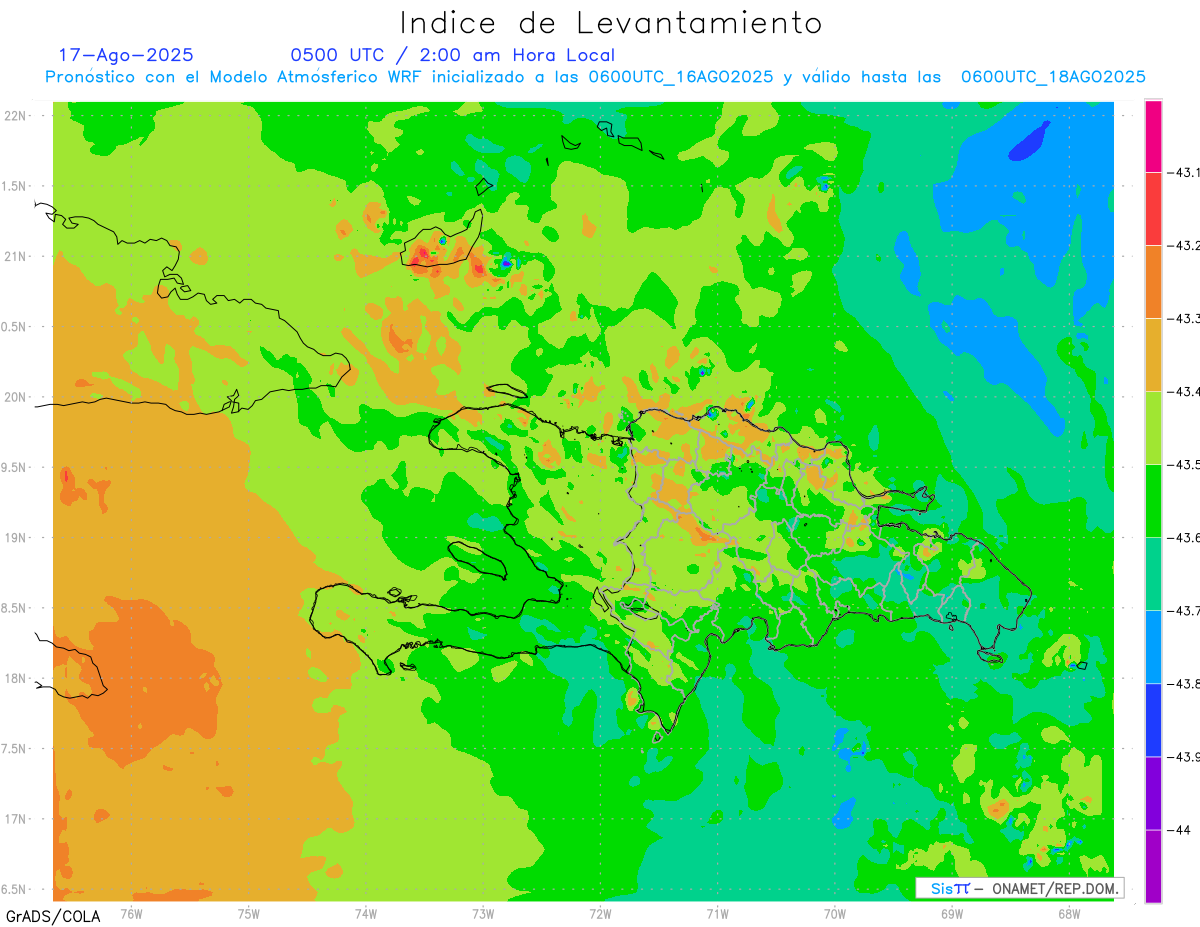Click the WRF forecast model description line

click(x=595, y=77)
